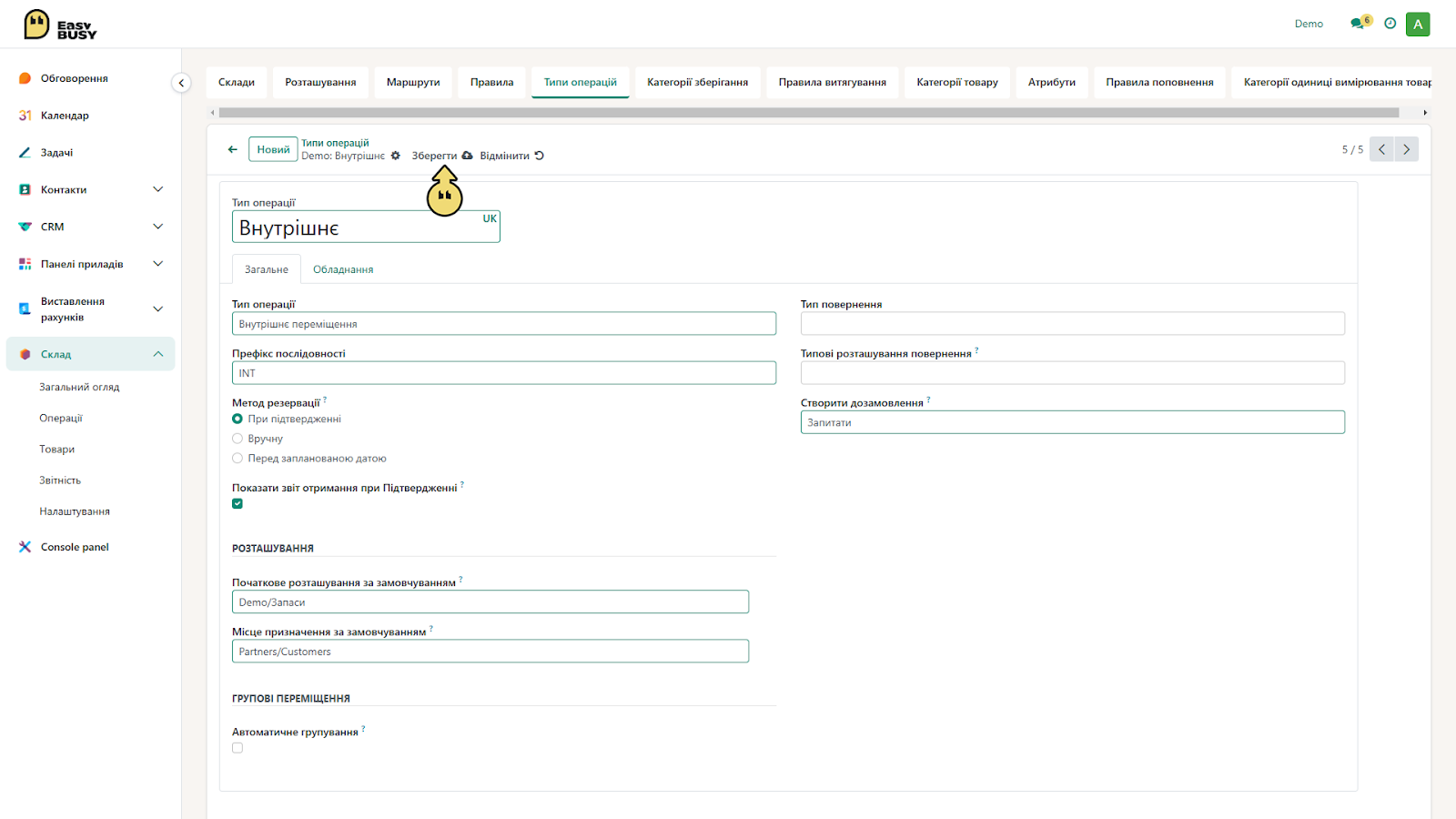Collapse the sidebar with the chevron button
This screenshot has width=1456, height=819.
point(181,83)
